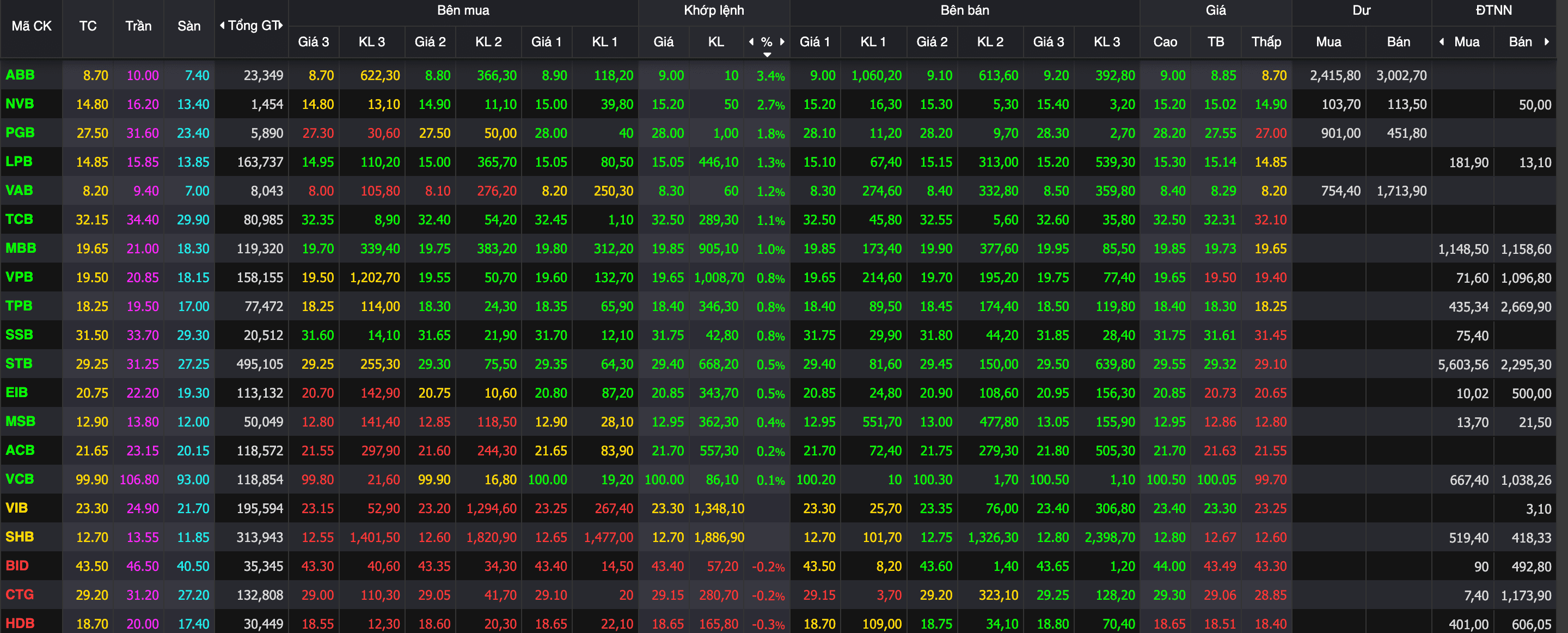This screenshot has height=633, width=1568.
Task: Open TCB stock ticker
Action: (x=20, y=218)
